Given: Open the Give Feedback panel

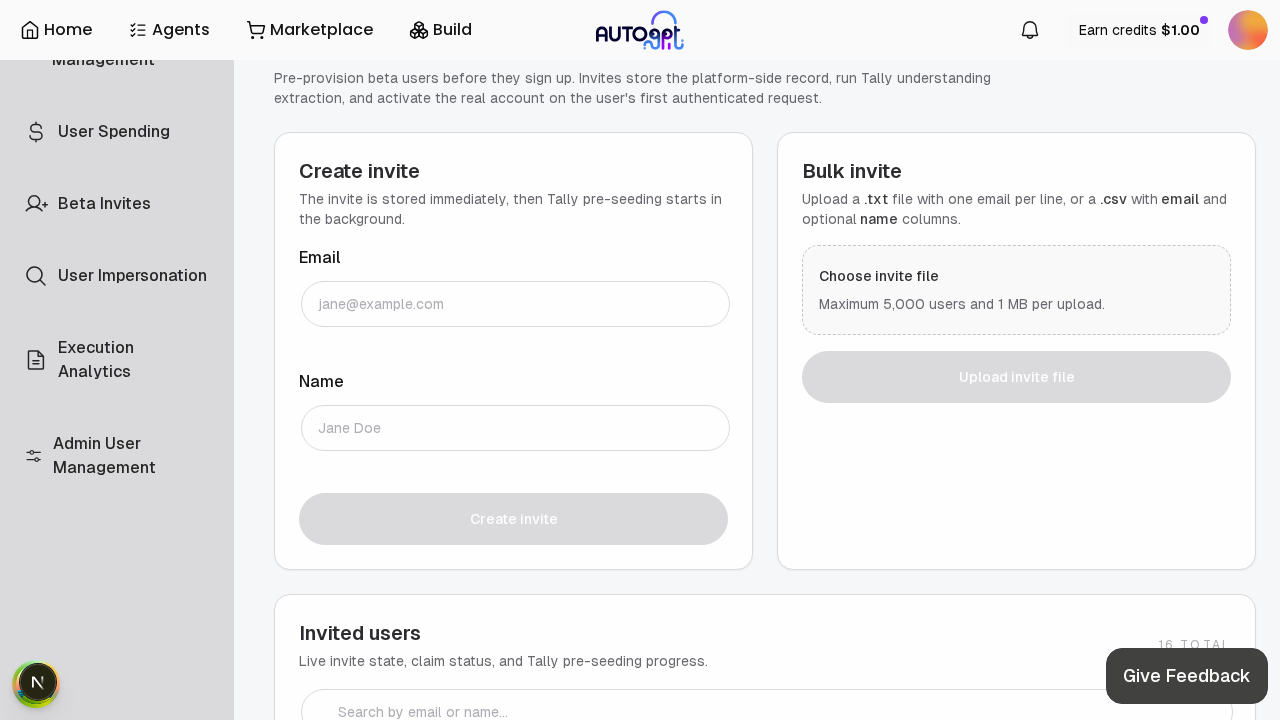Looking at the screenshot, I should [x=1186, y=676].
